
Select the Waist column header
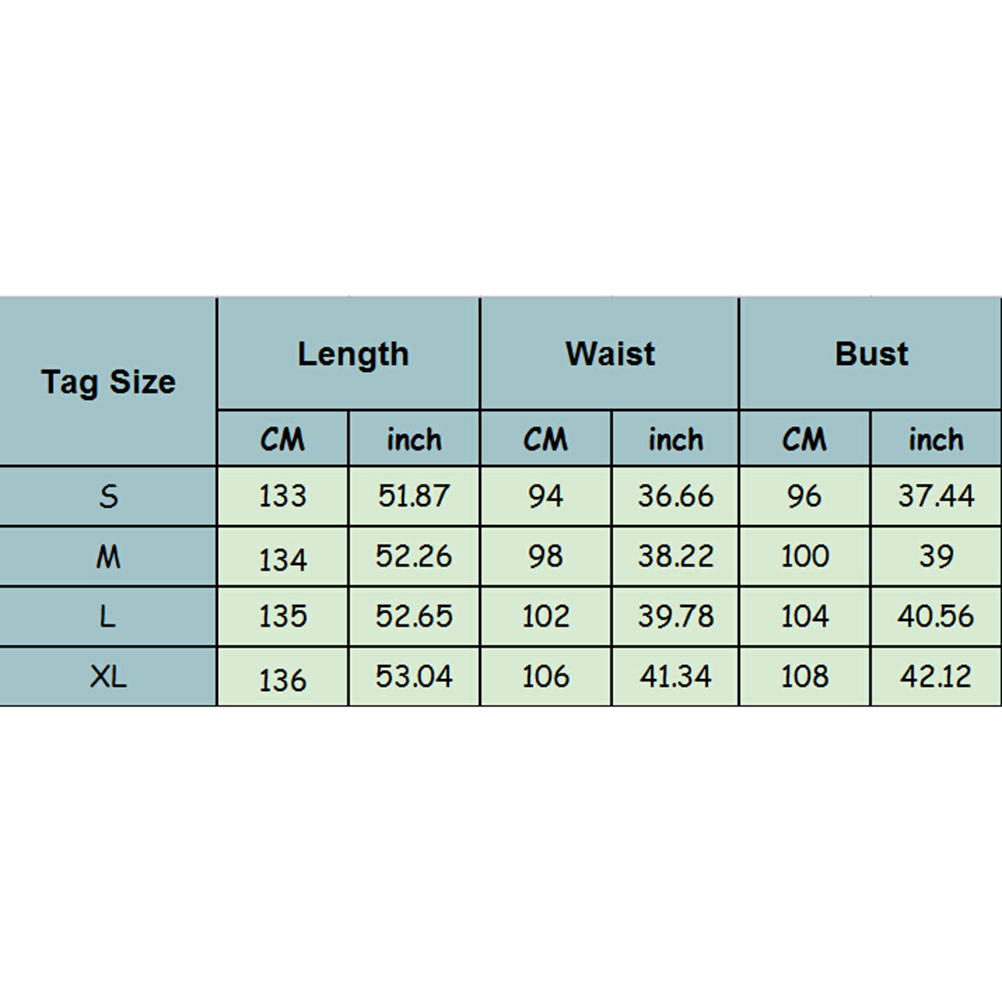tap(610, 354)
